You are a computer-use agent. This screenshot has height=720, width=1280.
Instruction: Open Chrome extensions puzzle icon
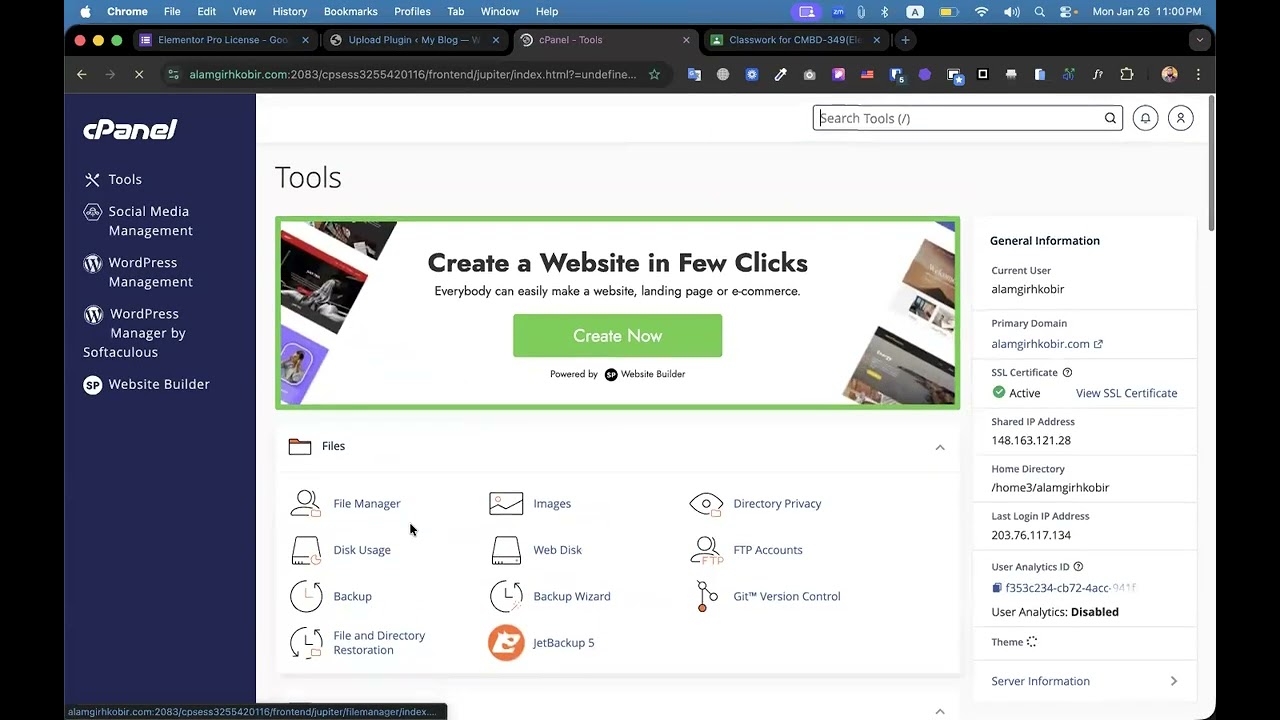[1127, 74]
